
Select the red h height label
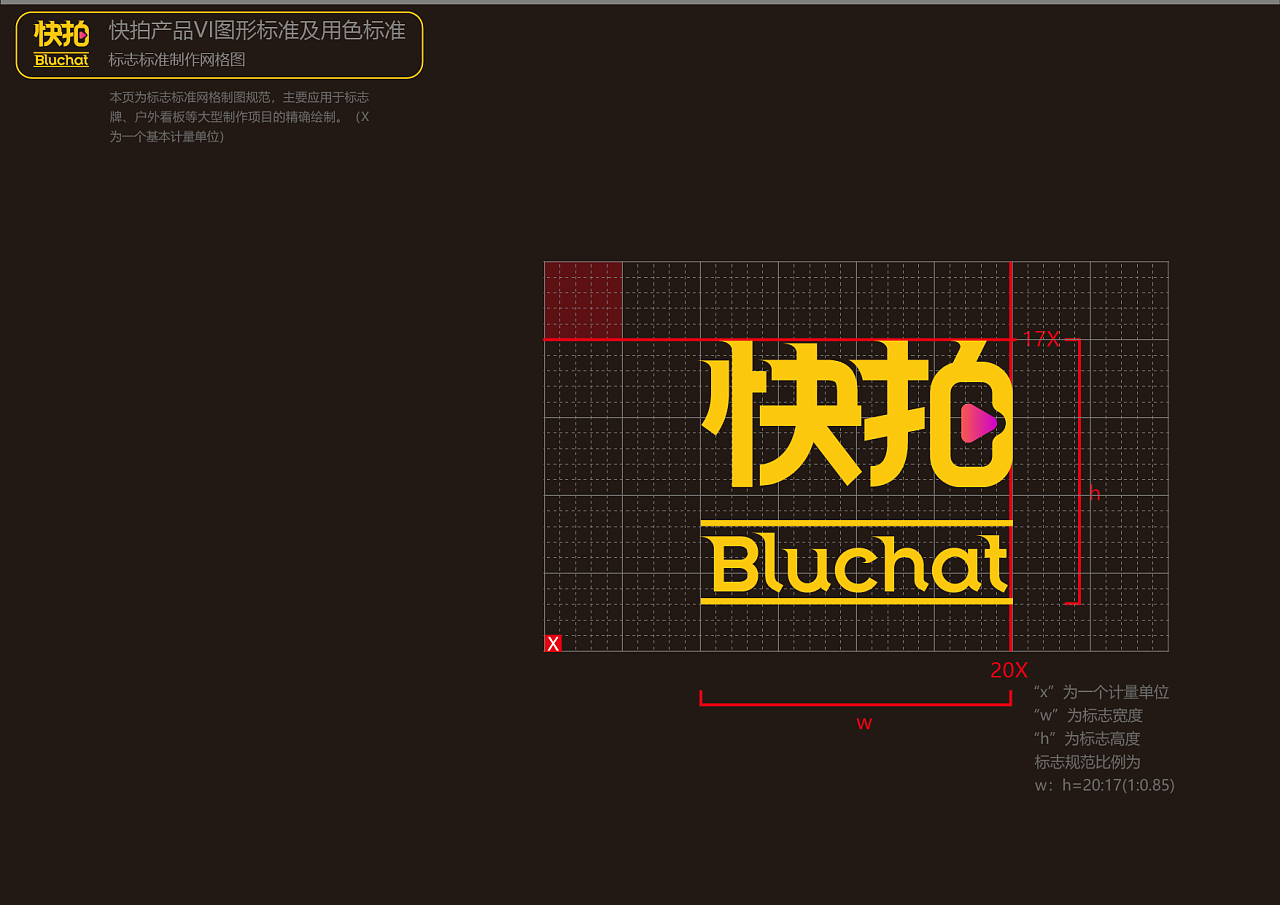(x=1095, y=494)
